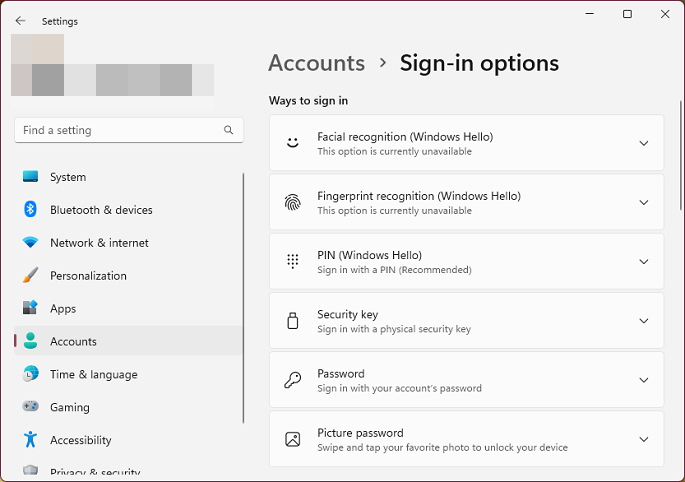The height and width of the screenshot is (482, 685).
Task: Expand the Security key chevron
Action: (x=643, y=321)
